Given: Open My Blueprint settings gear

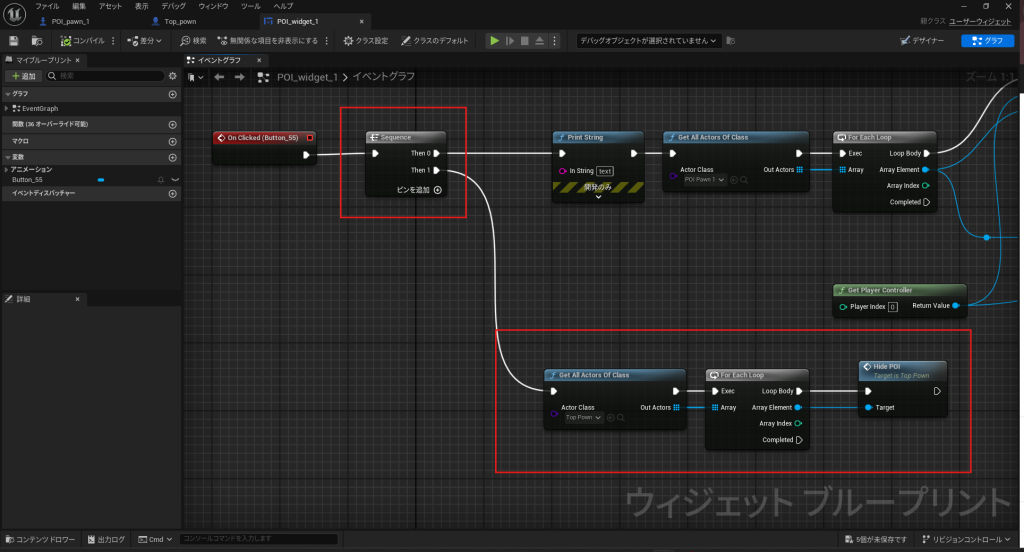Looking at the screenshot, I should pos(172,75).
